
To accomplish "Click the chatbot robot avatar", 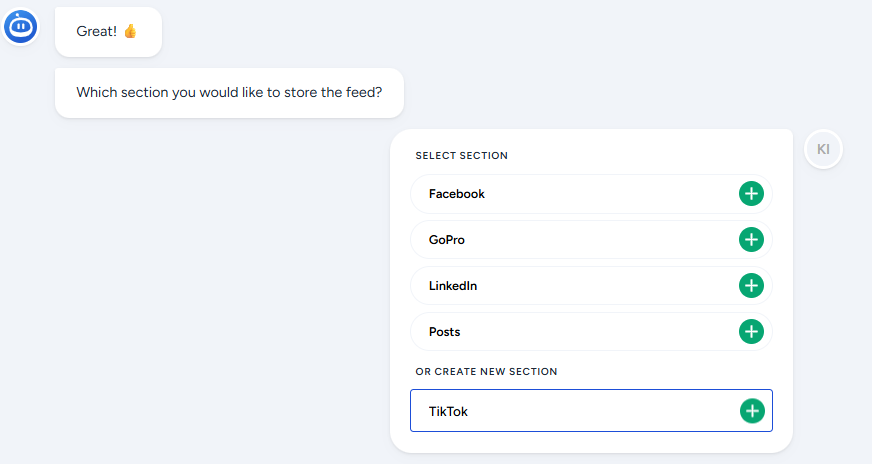I will click(x=20, y=26).
